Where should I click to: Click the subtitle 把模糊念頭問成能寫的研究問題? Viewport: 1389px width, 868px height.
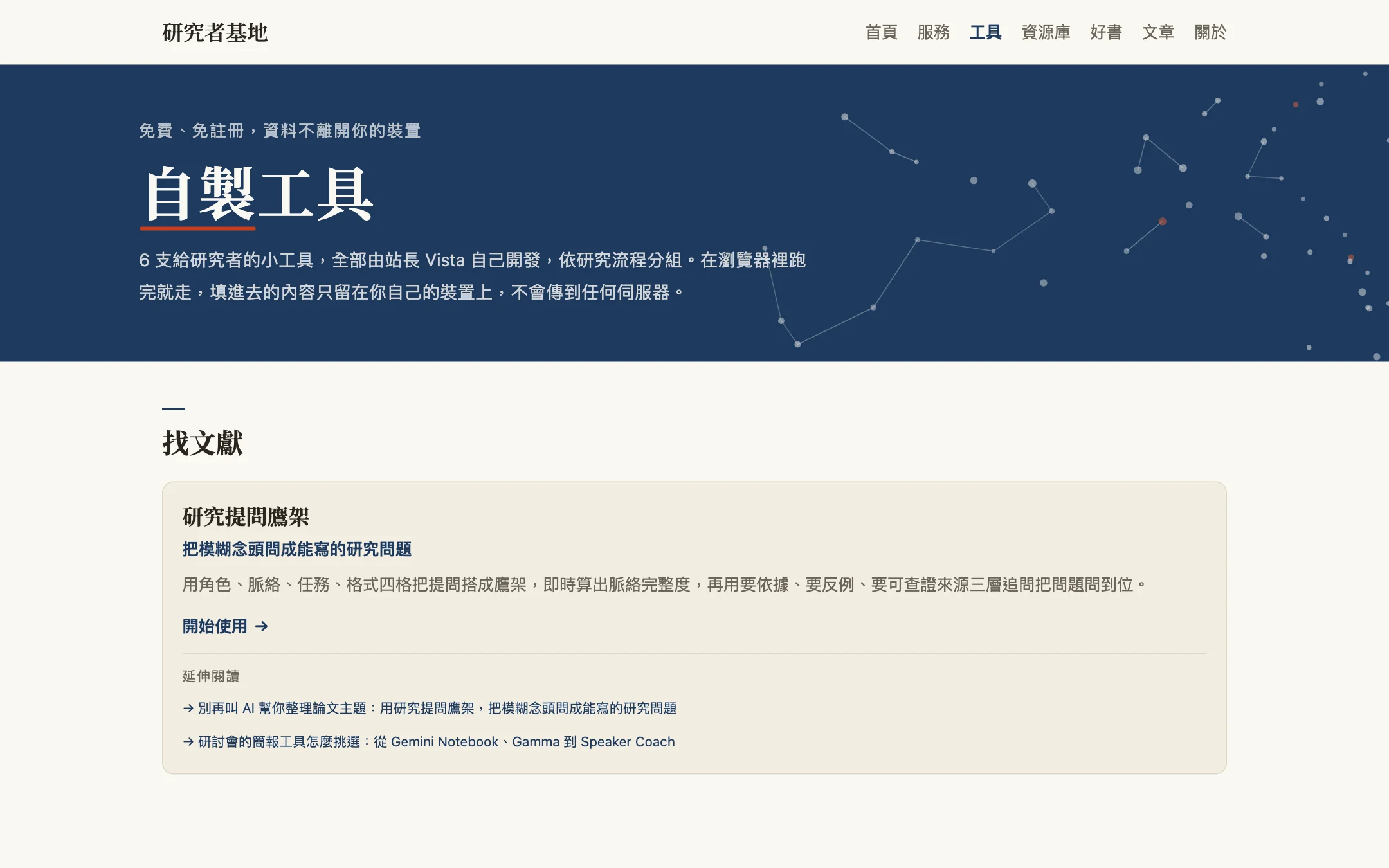(297, 549)
